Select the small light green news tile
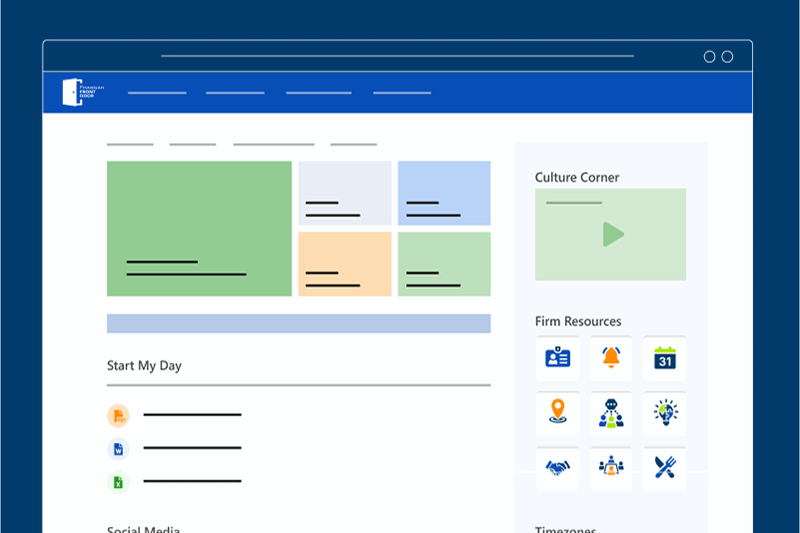This screenshot has width=800, height=533. [x=444, y=264]
